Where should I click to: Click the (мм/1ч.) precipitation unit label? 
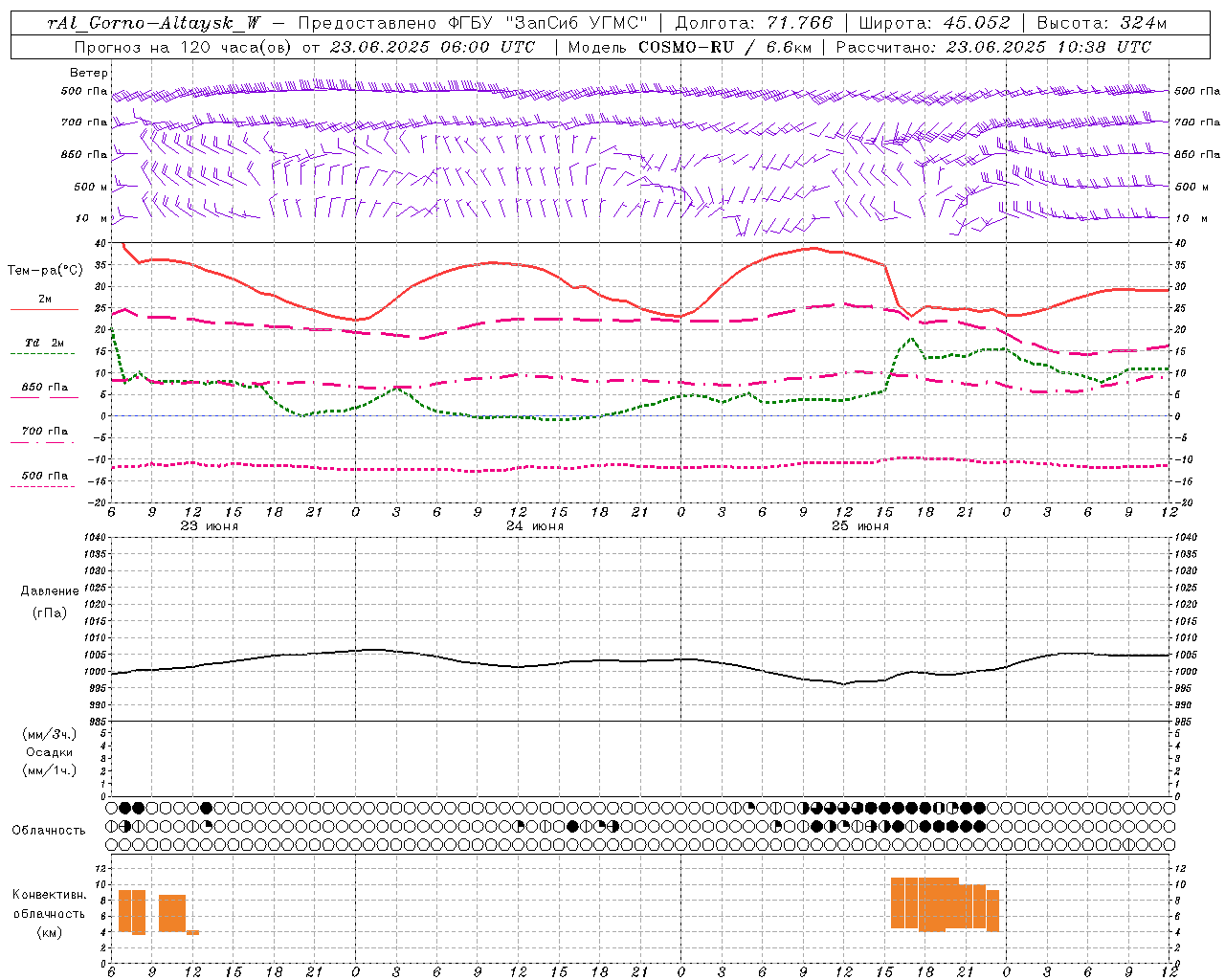(50, 770)
